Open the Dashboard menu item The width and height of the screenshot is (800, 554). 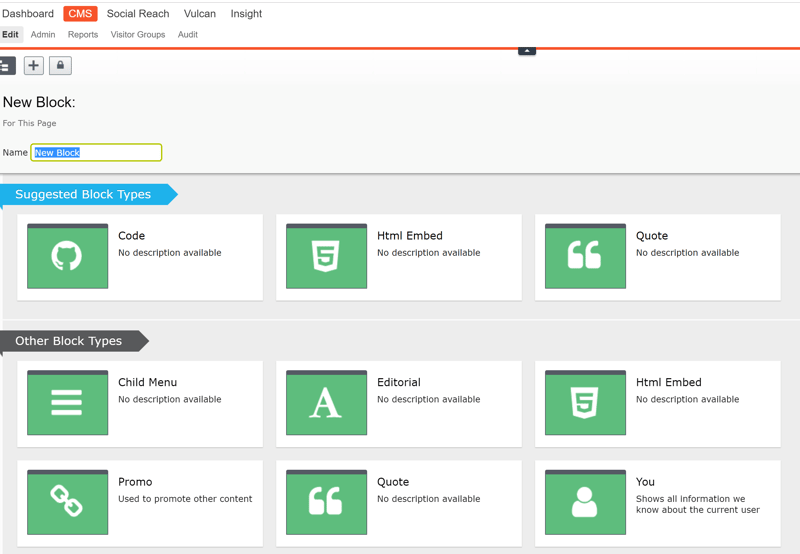pos(28,14)
